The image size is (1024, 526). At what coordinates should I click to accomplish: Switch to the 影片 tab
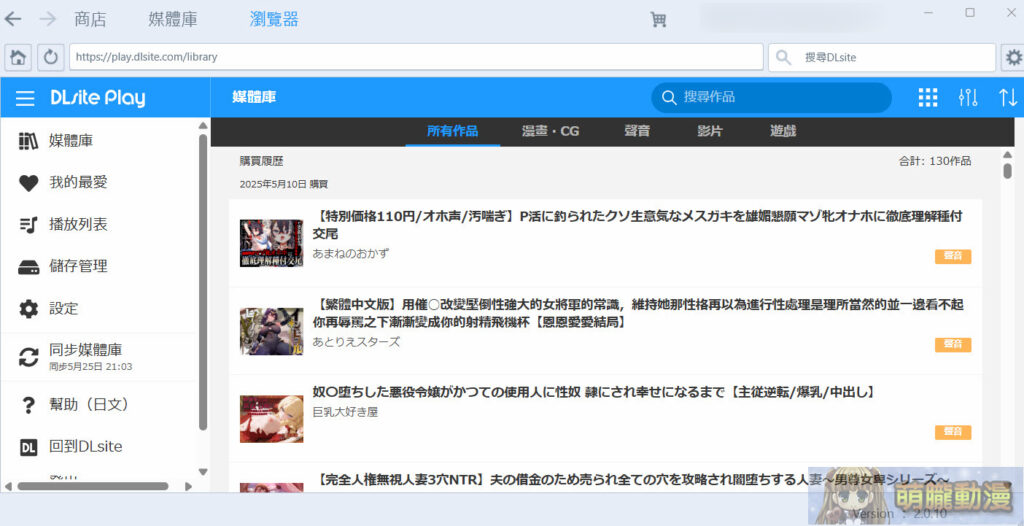point(710,131)
